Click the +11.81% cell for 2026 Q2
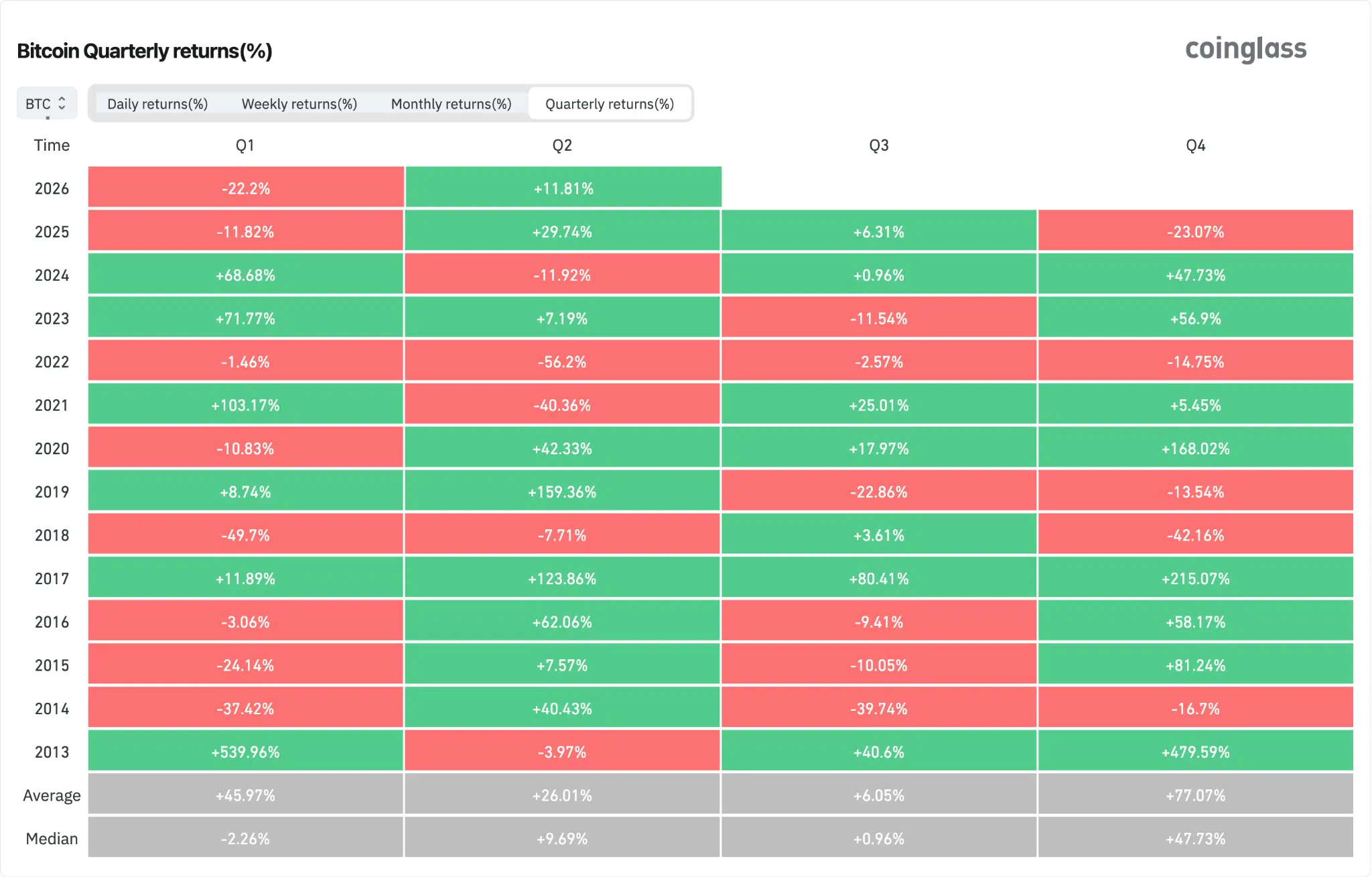 563,188
